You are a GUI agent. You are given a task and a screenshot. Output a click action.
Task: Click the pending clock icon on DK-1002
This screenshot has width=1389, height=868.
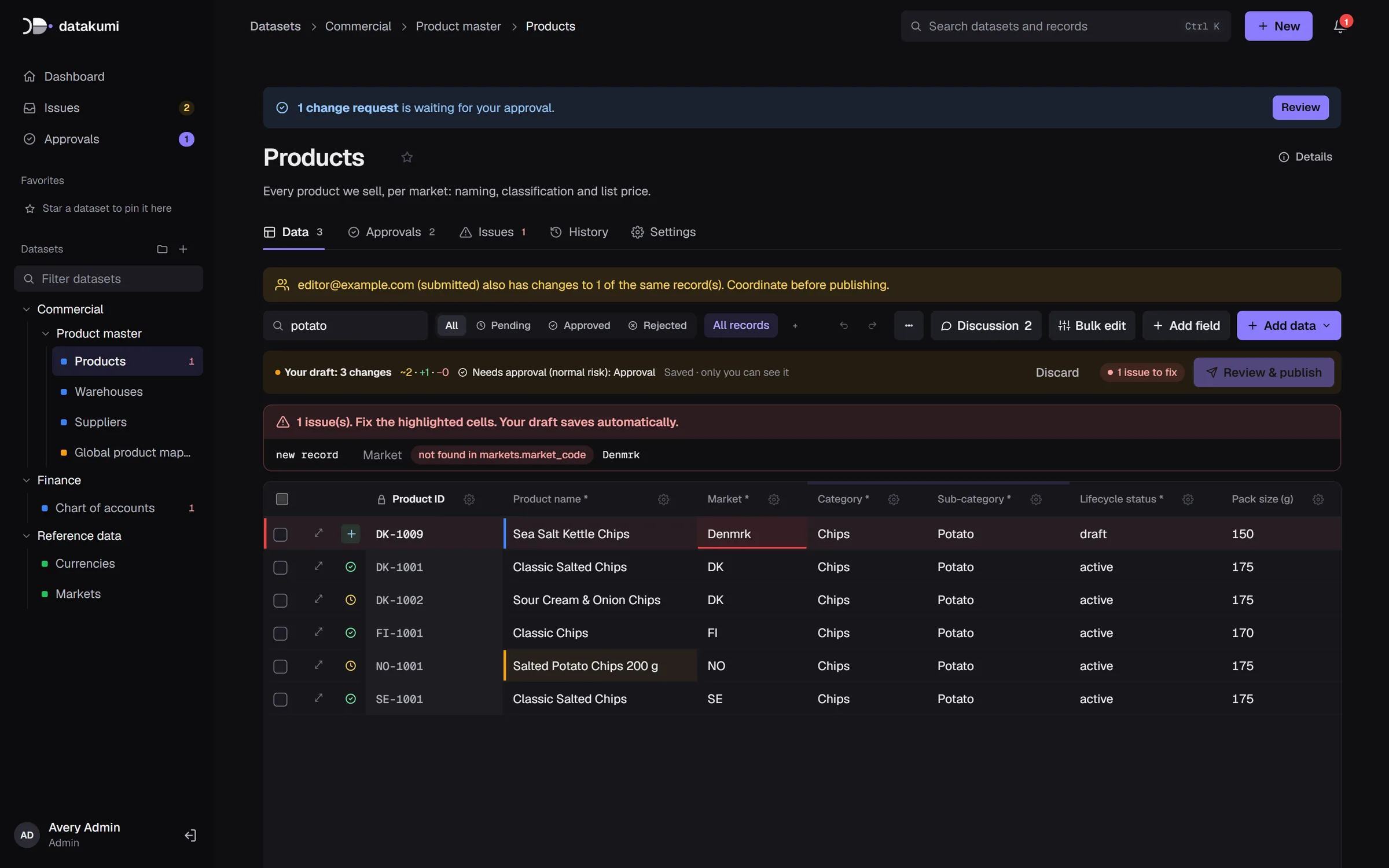click(x=351, y=600)
